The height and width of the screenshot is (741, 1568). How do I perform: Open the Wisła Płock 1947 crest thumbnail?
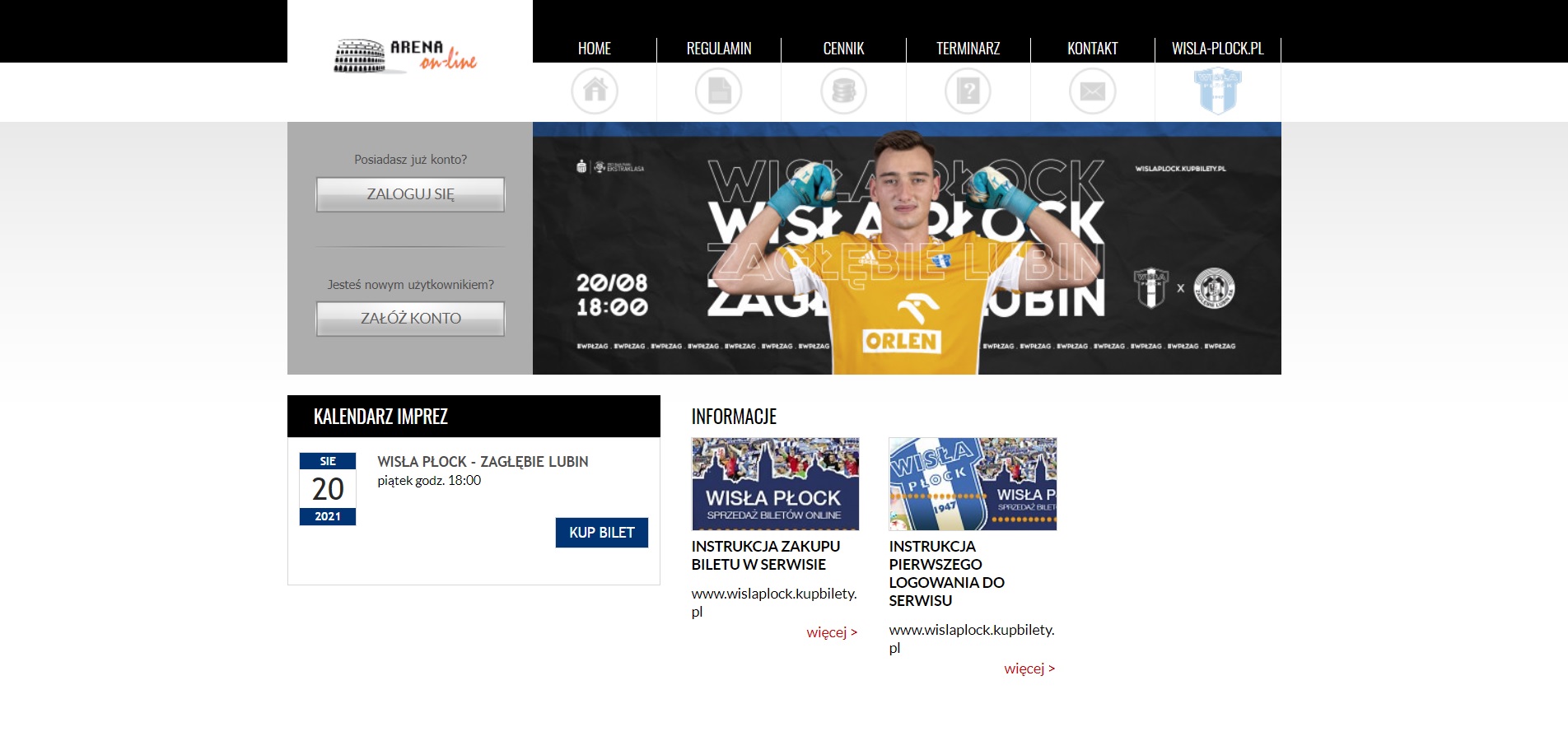(973, 484)
